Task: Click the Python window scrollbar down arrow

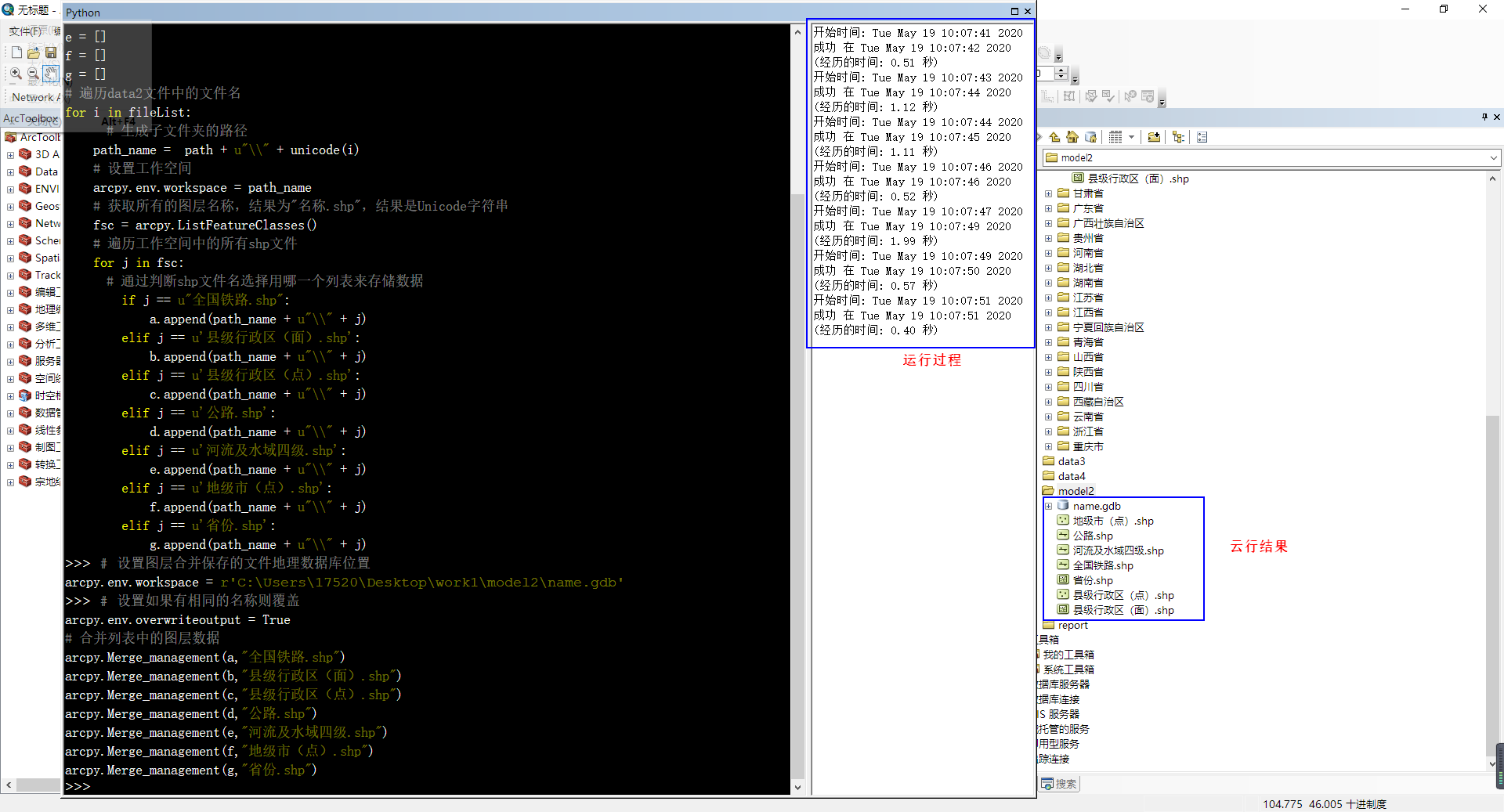Action: [798, 787]
